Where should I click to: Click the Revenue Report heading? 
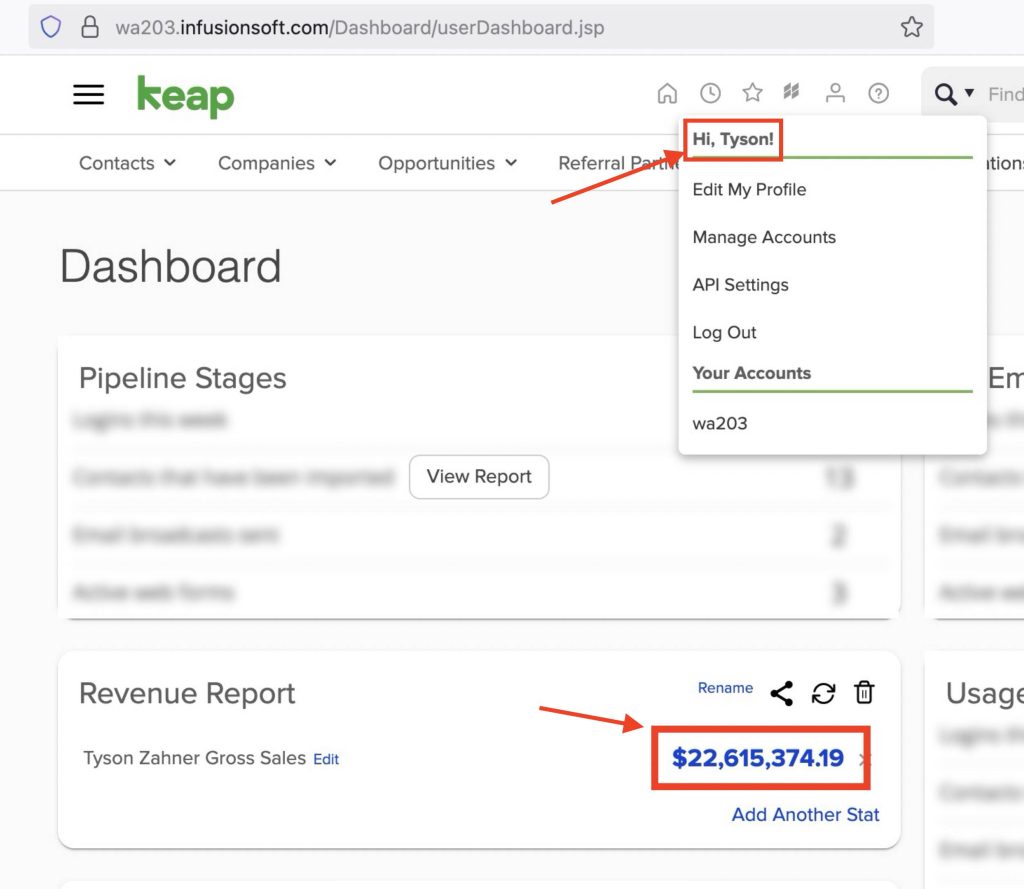(187, 693)
